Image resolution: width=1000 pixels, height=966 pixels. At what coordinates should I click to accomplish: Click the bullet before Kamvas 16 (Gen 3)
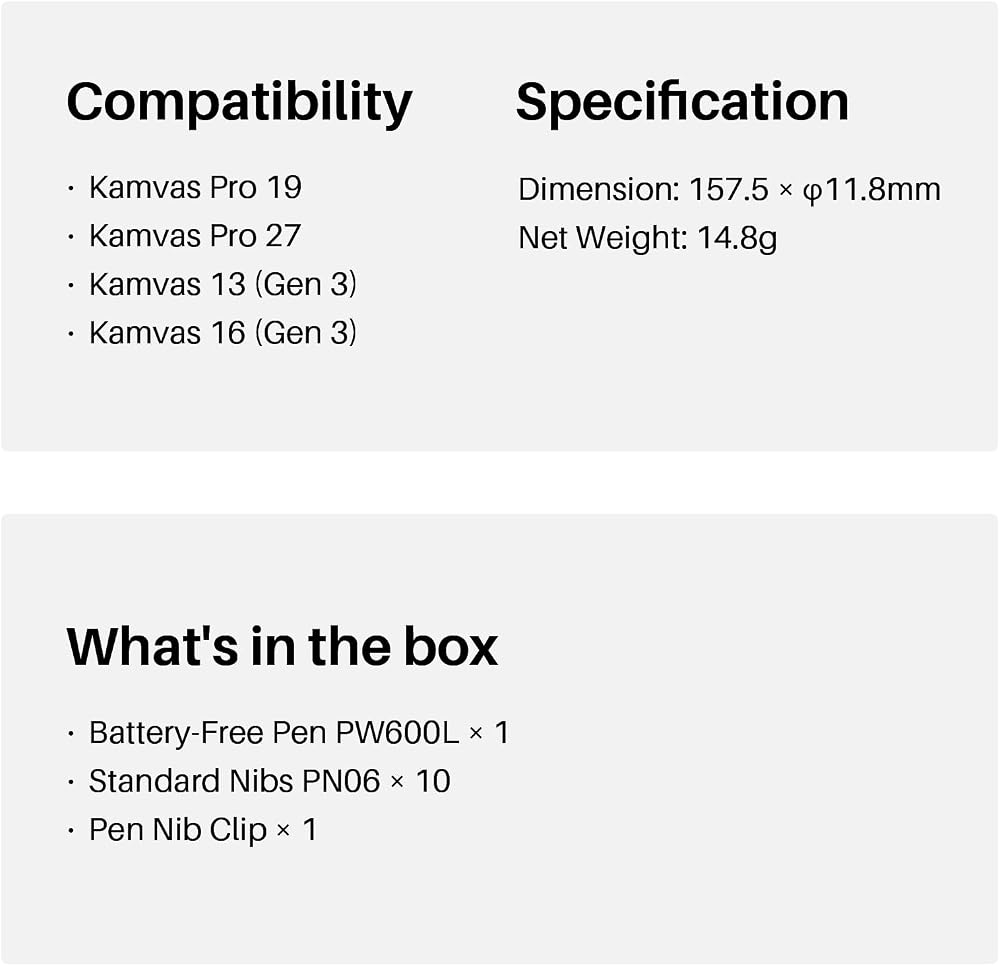pyautogui.click(x=71, y=333)
